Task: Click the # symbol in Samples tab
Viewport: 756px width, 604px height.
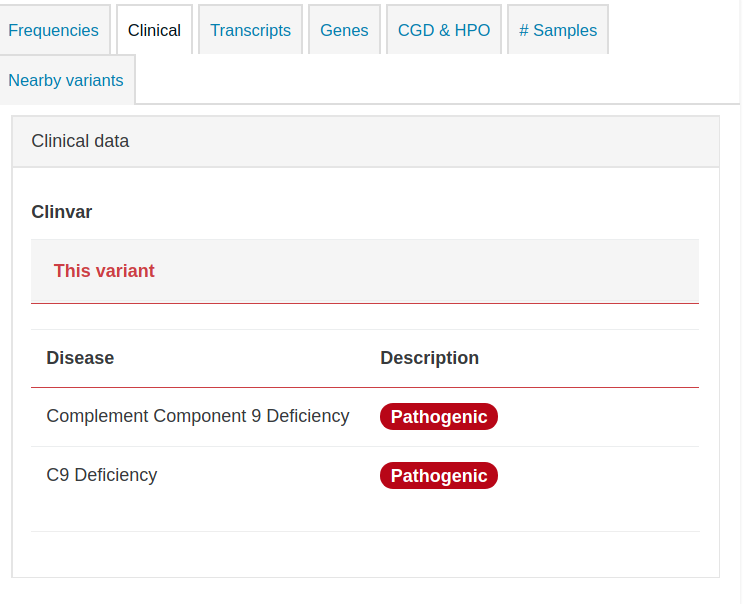Action: pos(524,30)
